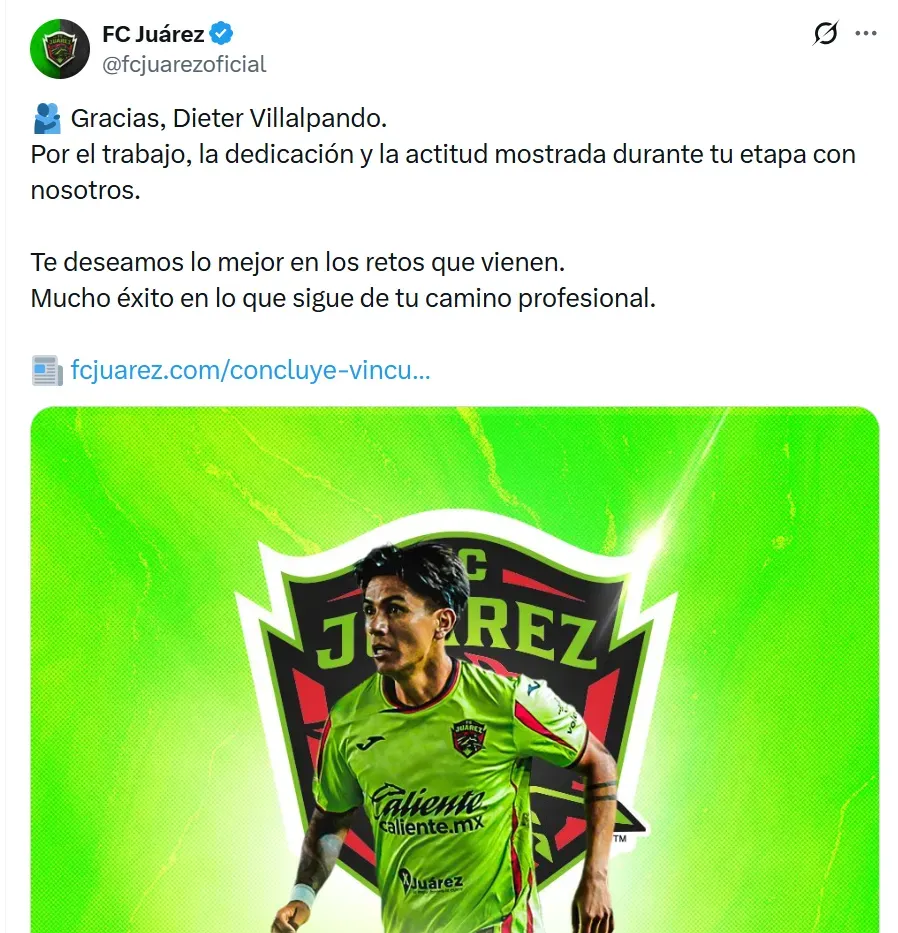The image size is (898, 933).
Task: Click the club crest on the jersey chest
Action: (468, 738)
